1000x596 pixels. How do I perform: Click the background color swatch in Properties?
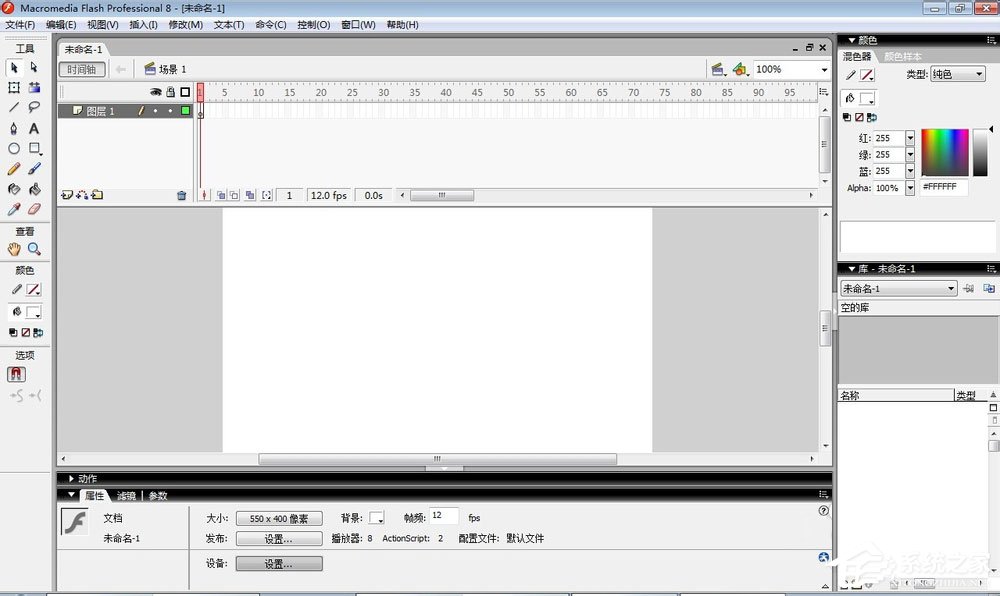point(377,518)
